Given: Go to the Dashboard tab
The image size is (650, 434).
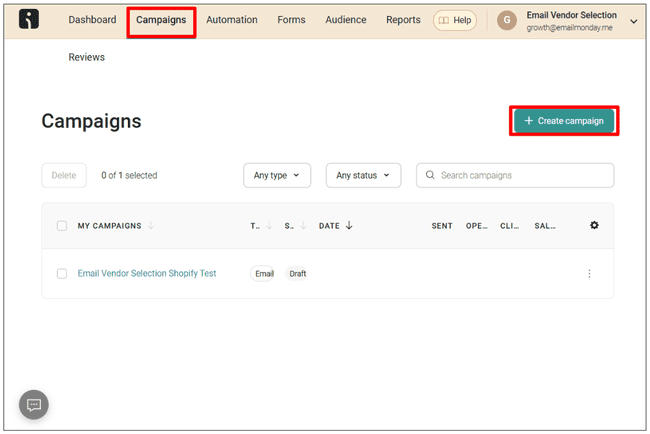Looking at the screenshot, I should click(92, 20).
